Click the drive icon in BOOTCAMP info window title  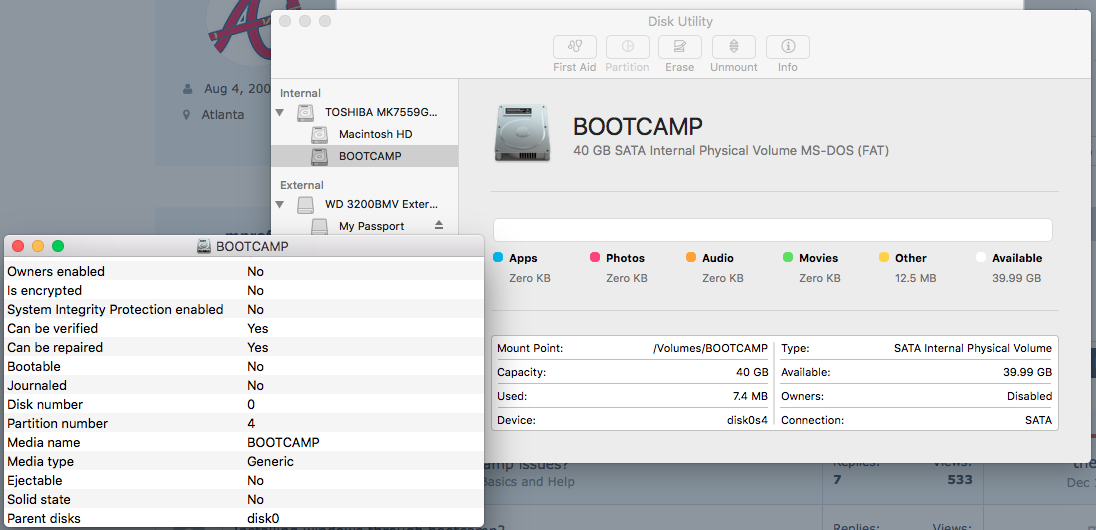(203, 246)
